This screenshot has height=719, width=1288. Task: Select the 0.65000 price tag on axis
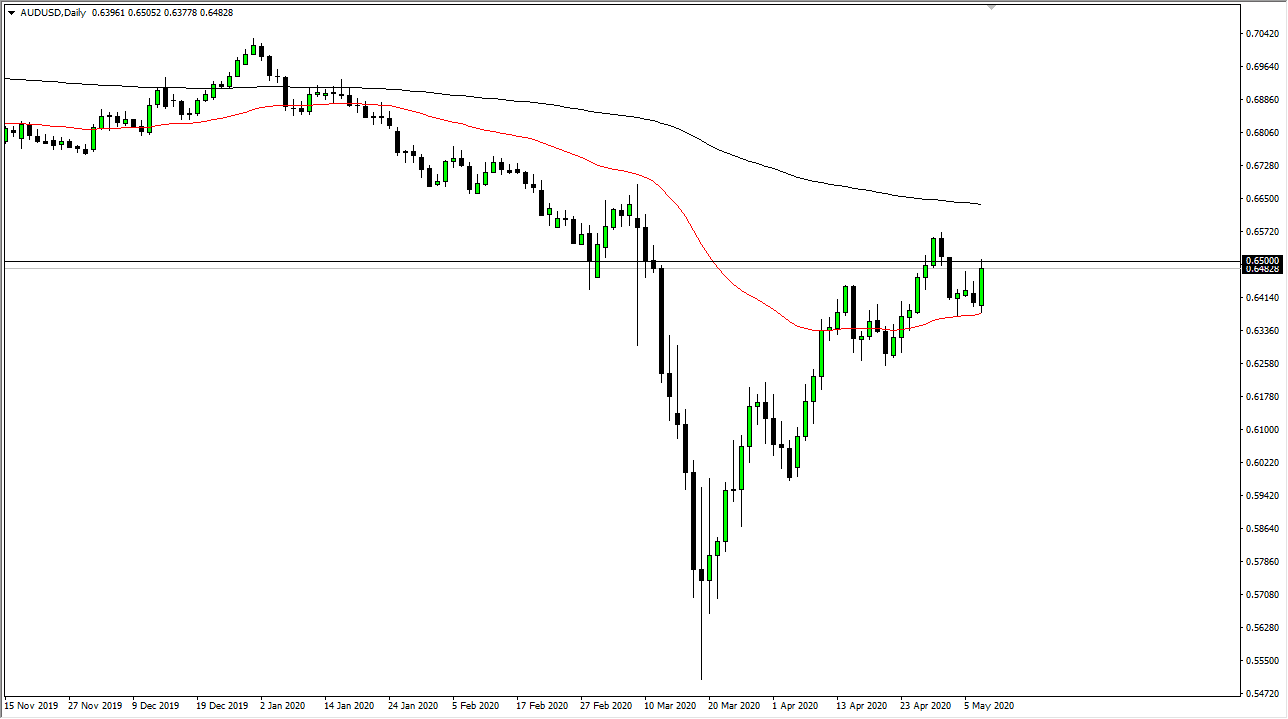(x=1261, y=260)
